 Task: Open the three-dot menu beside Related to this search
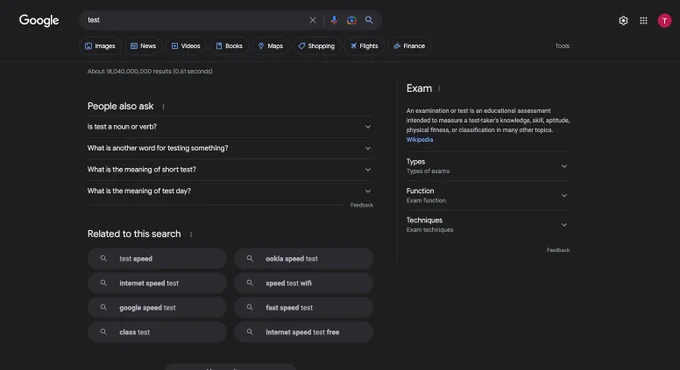191,235
